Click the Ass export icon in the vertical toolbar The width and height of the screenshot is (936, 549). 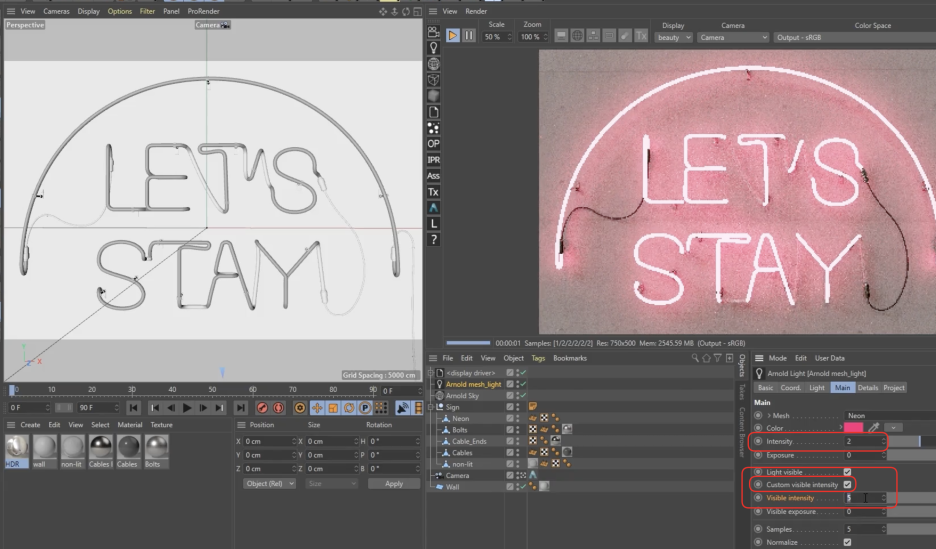coord(433,176)
